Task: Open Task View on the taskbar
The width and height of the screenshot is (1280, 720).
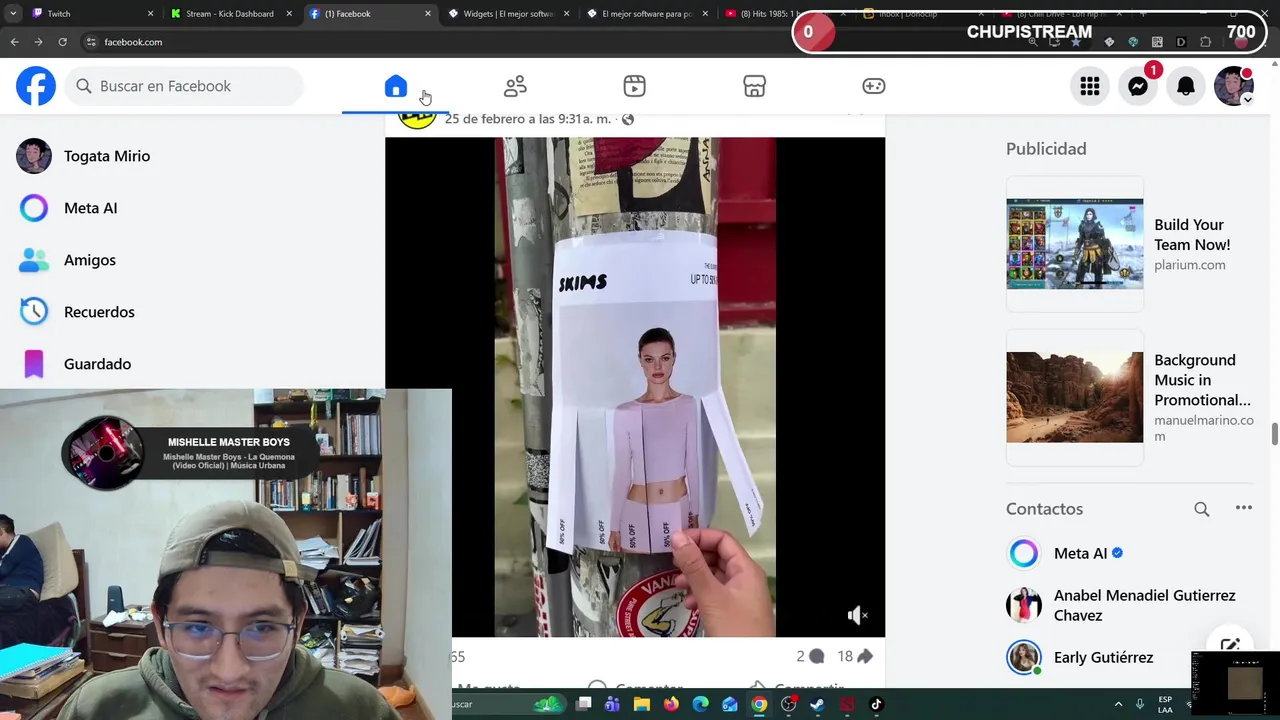Action: [x=583, y=704]
